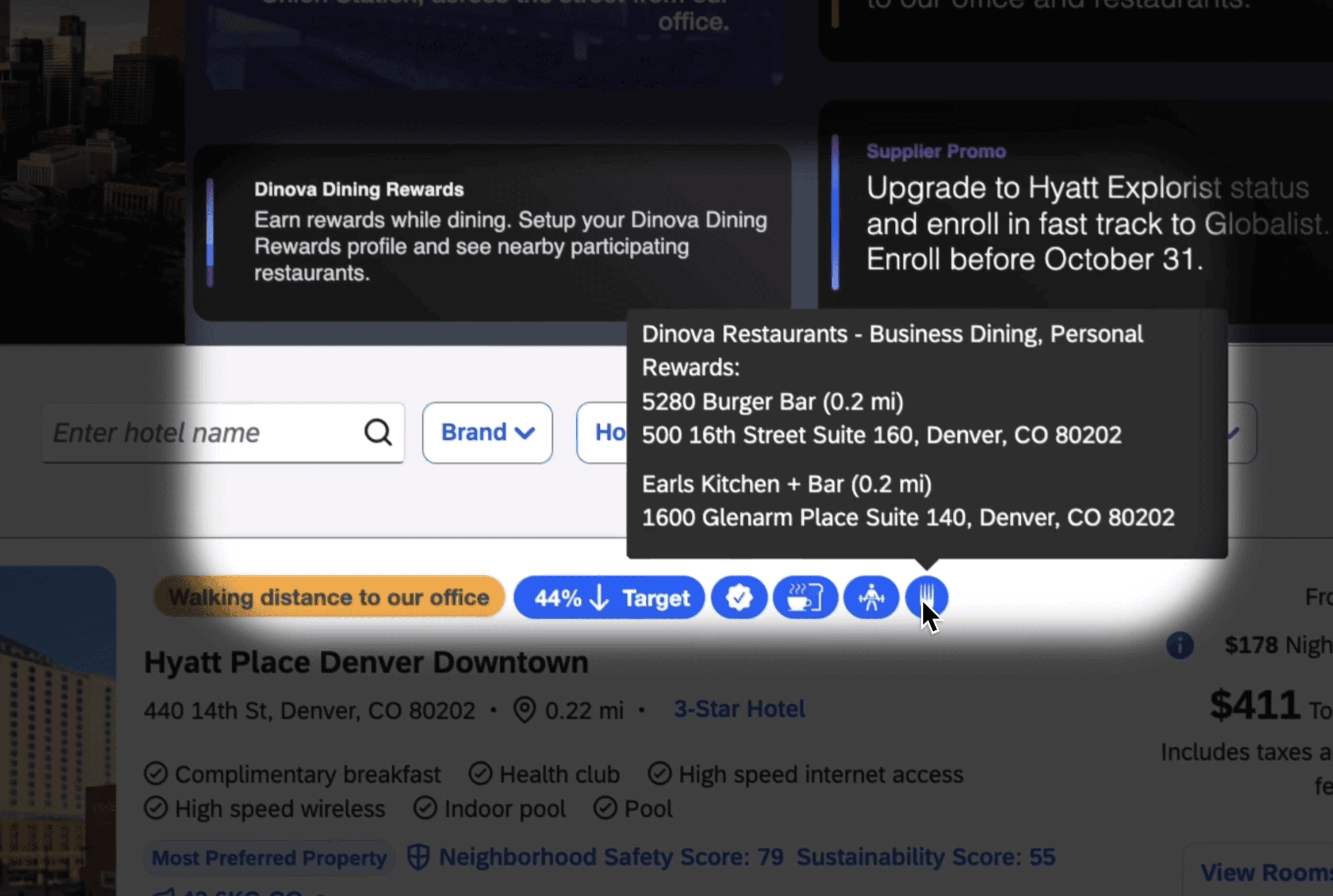Click the blue info icon near $178

[x=1179, y=645]
